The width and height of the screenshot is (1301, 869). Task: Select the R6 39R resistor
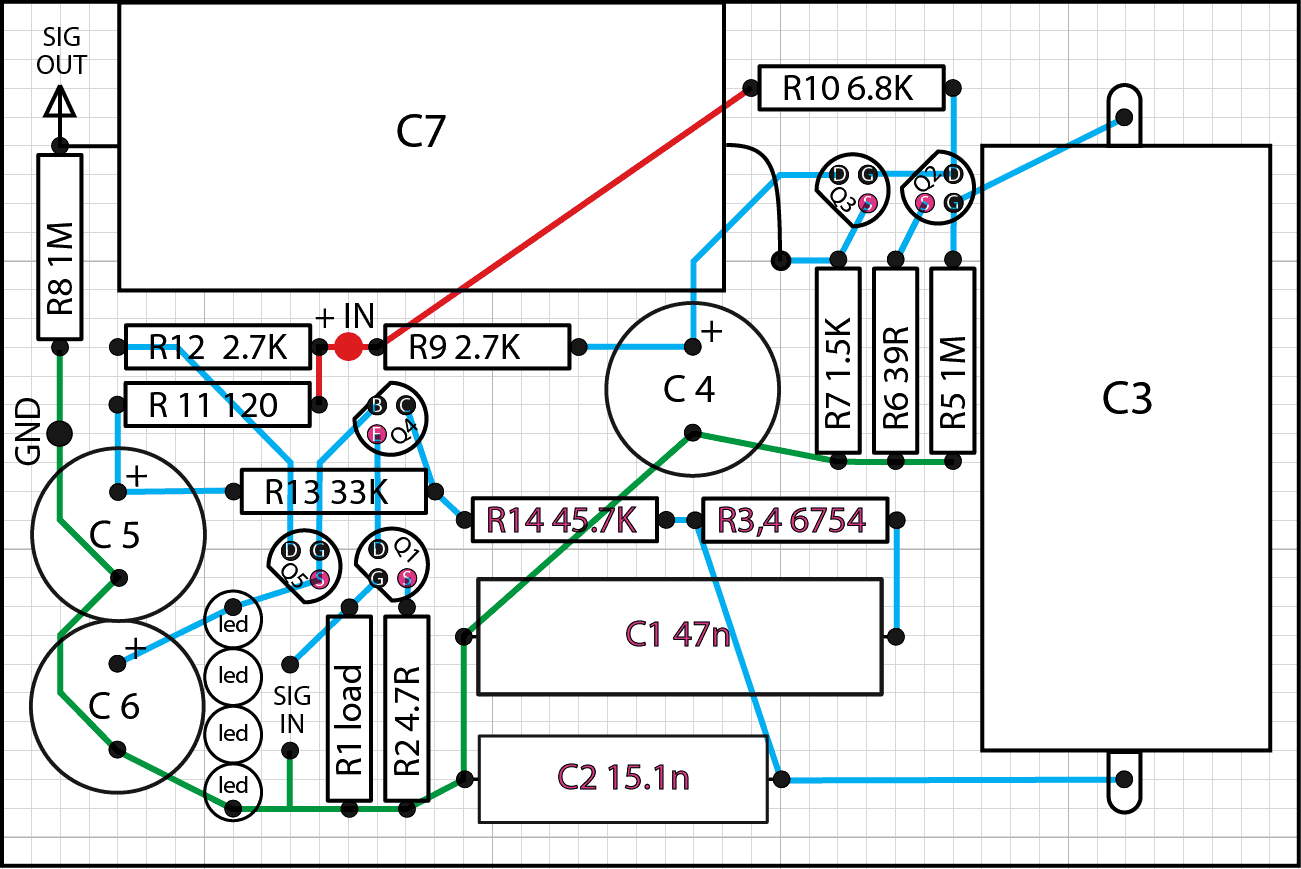(896, 361)
